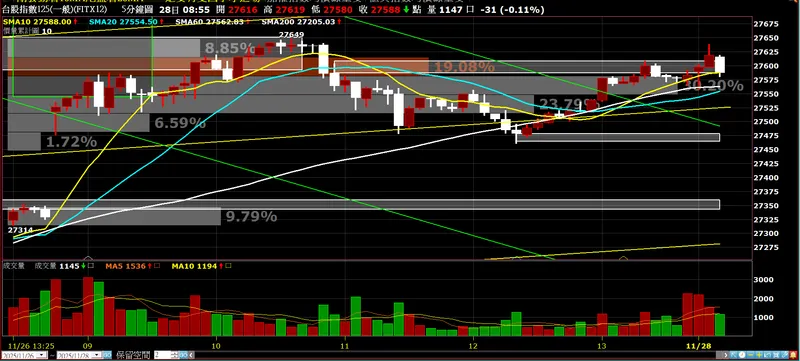Adjust the 保留空間 spinner arrows
This screenshot has width=800, height=361.
[174, 355]
